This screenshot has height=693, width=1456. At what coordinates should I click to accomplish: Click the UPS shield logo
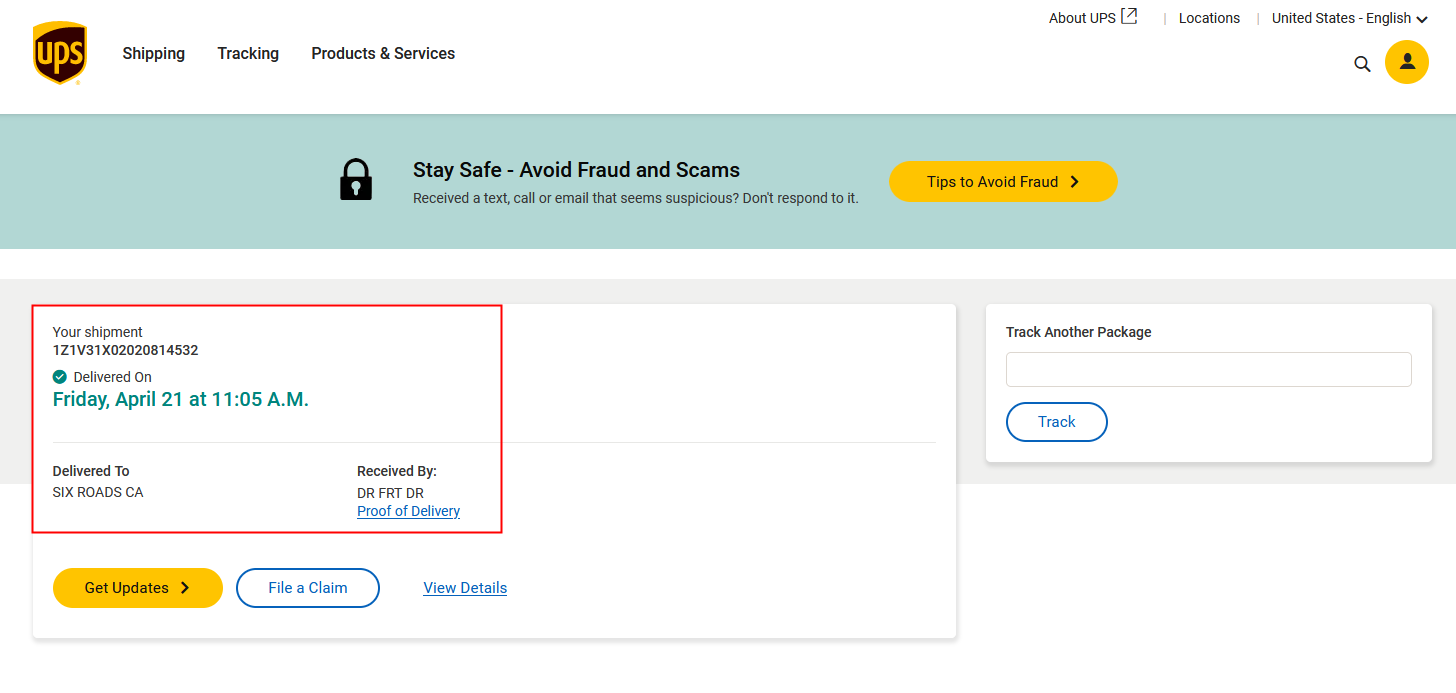60,54
